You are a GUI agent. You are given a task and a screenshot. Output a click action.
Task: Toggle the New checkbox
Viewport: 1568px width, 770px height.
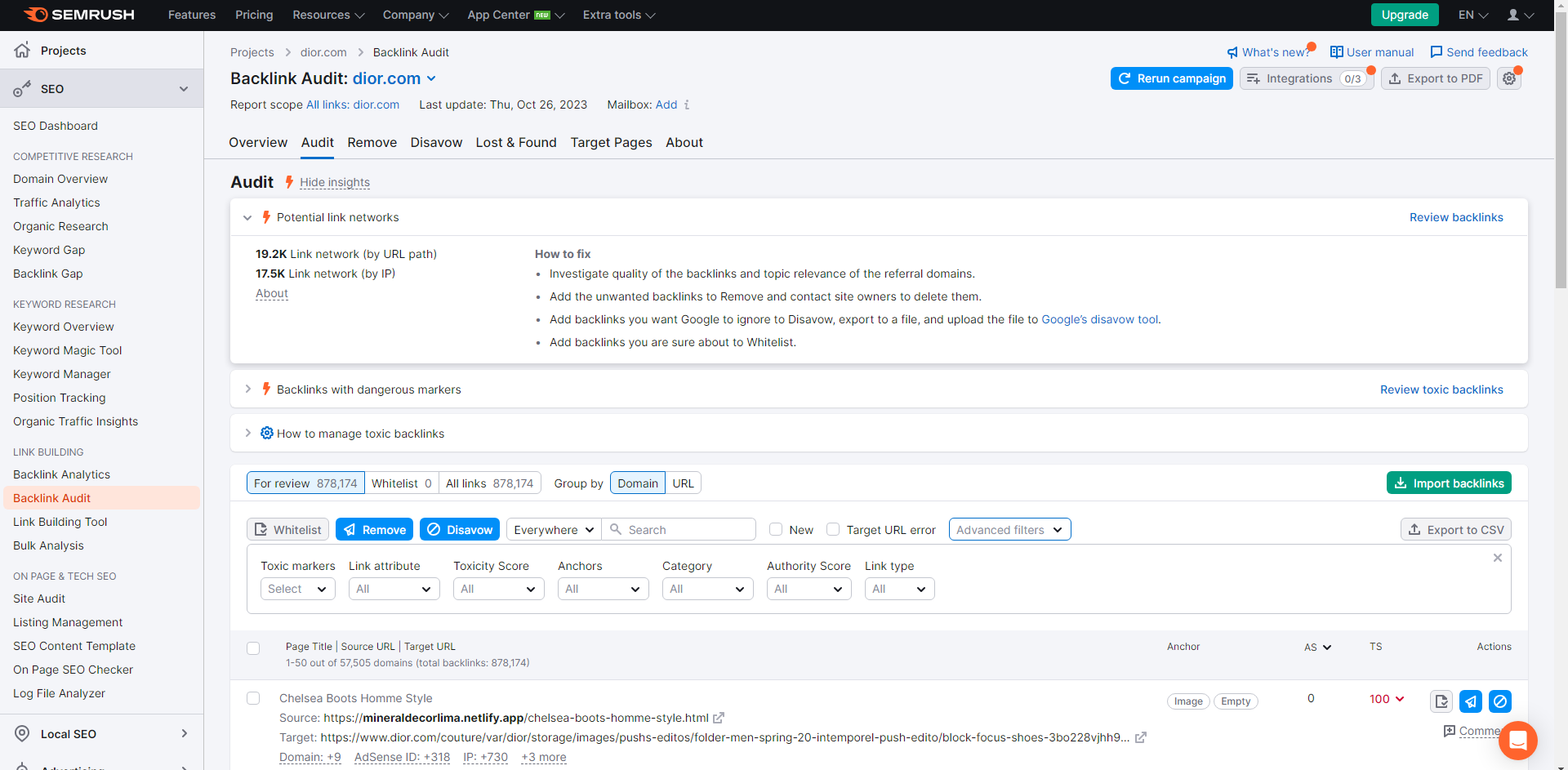pyautogui.click(x=776, y=529)
